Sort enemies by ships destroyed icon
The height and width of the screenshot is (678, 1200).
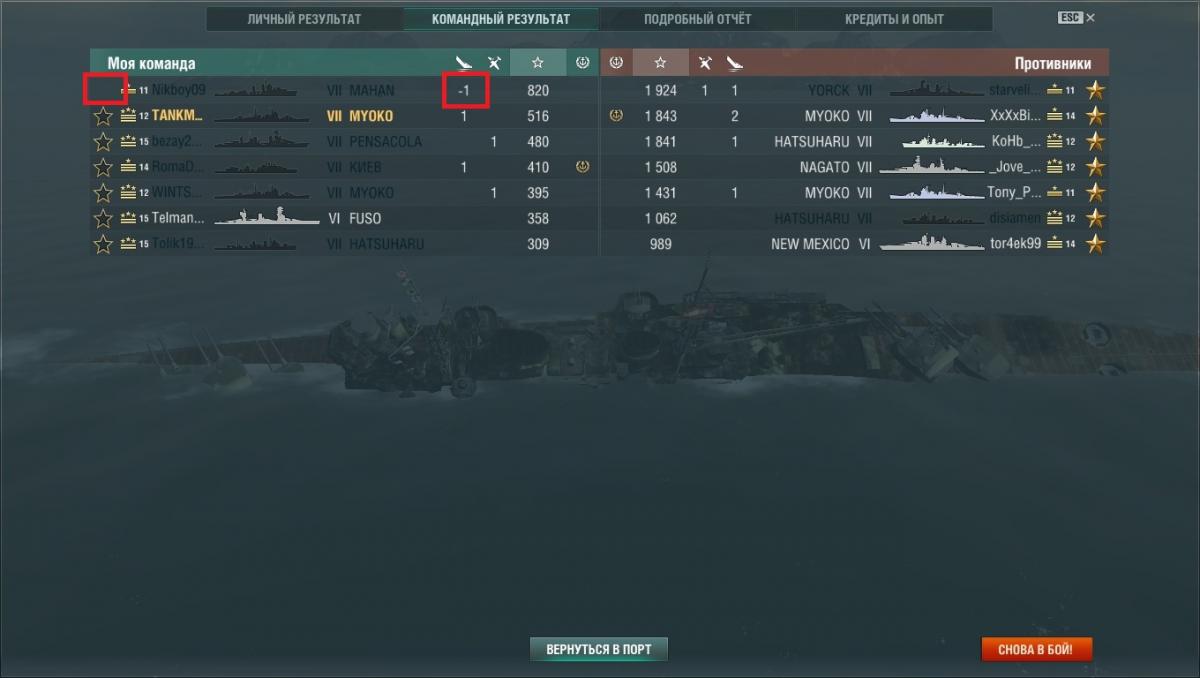pyautogui.click(x=735, y=63)
